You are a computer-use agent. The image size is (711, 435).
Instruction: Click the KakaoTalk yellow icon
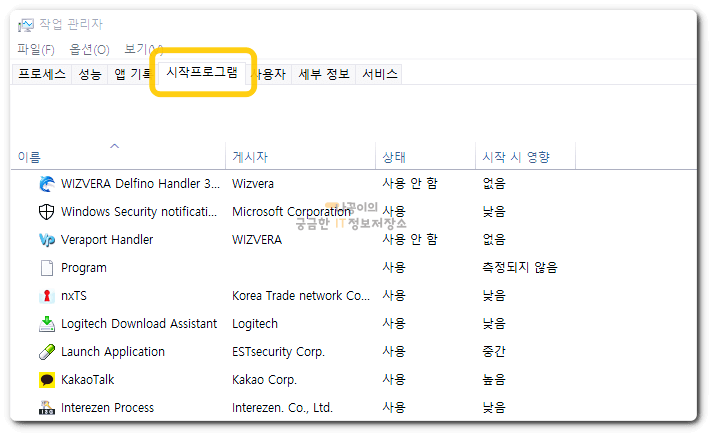(x=47, y=380)
